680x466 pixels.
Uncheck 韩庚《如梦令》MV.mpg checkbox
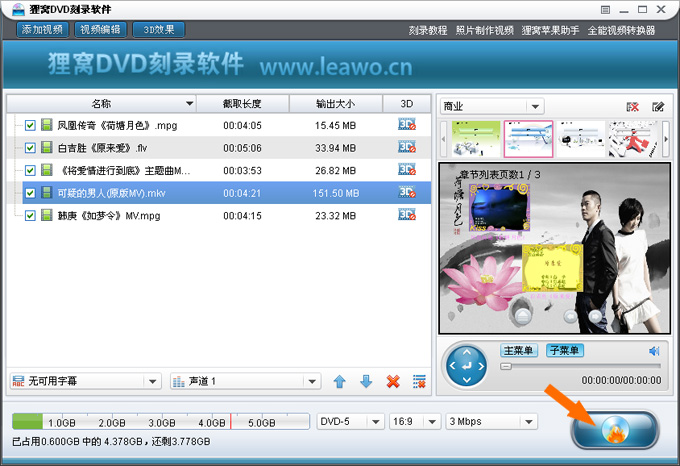[x=30, y=216]
